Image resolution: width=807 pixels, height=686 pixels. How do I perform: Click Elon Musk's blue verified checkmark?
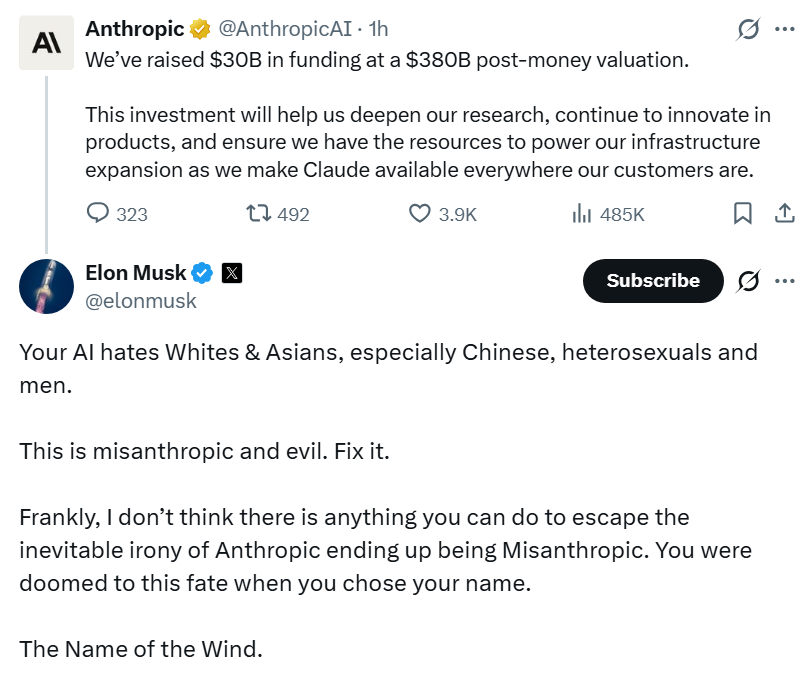[x=203, y=272]
